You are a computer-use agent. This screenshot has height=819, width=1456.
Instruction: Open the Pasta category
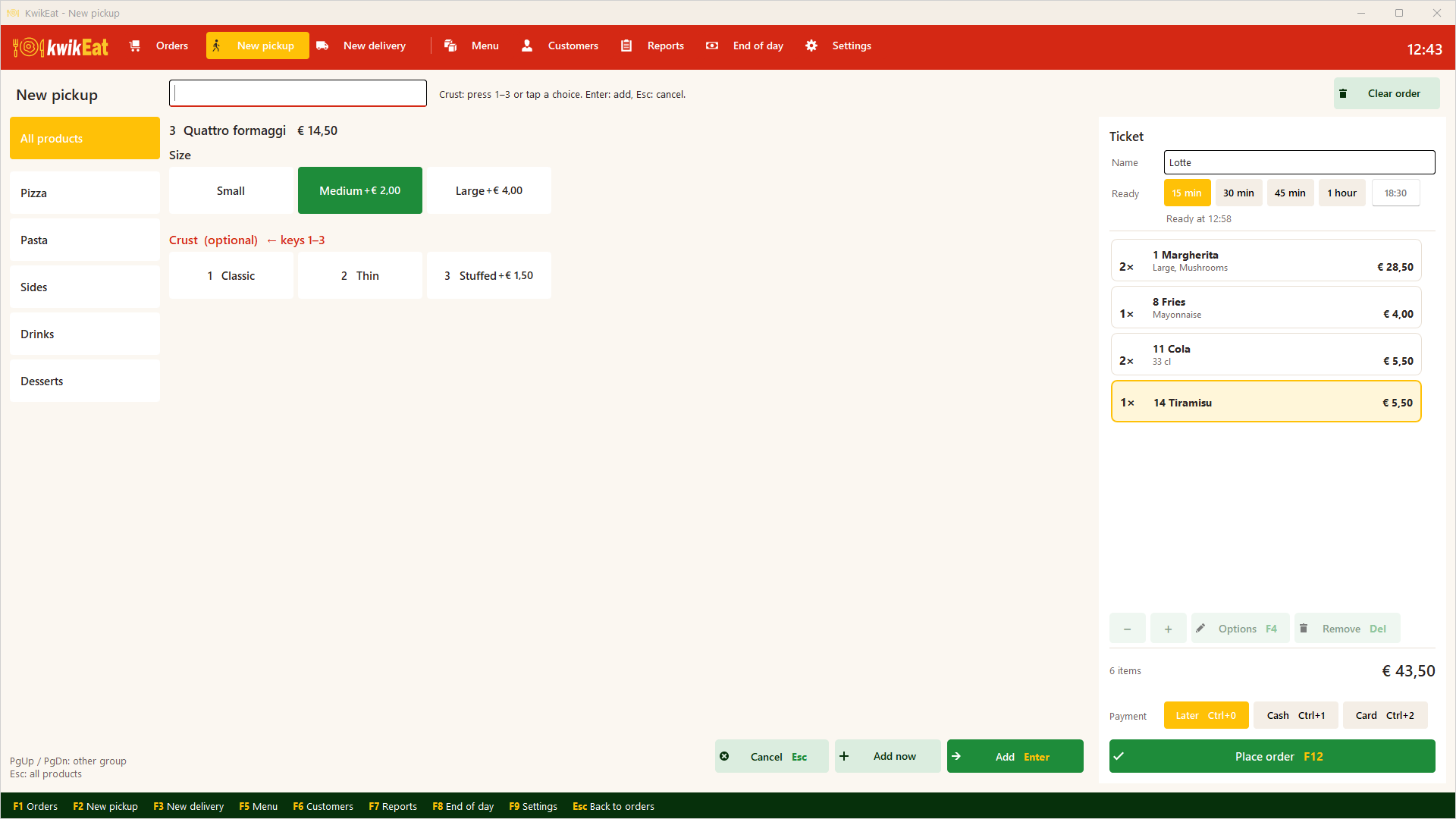85,240
